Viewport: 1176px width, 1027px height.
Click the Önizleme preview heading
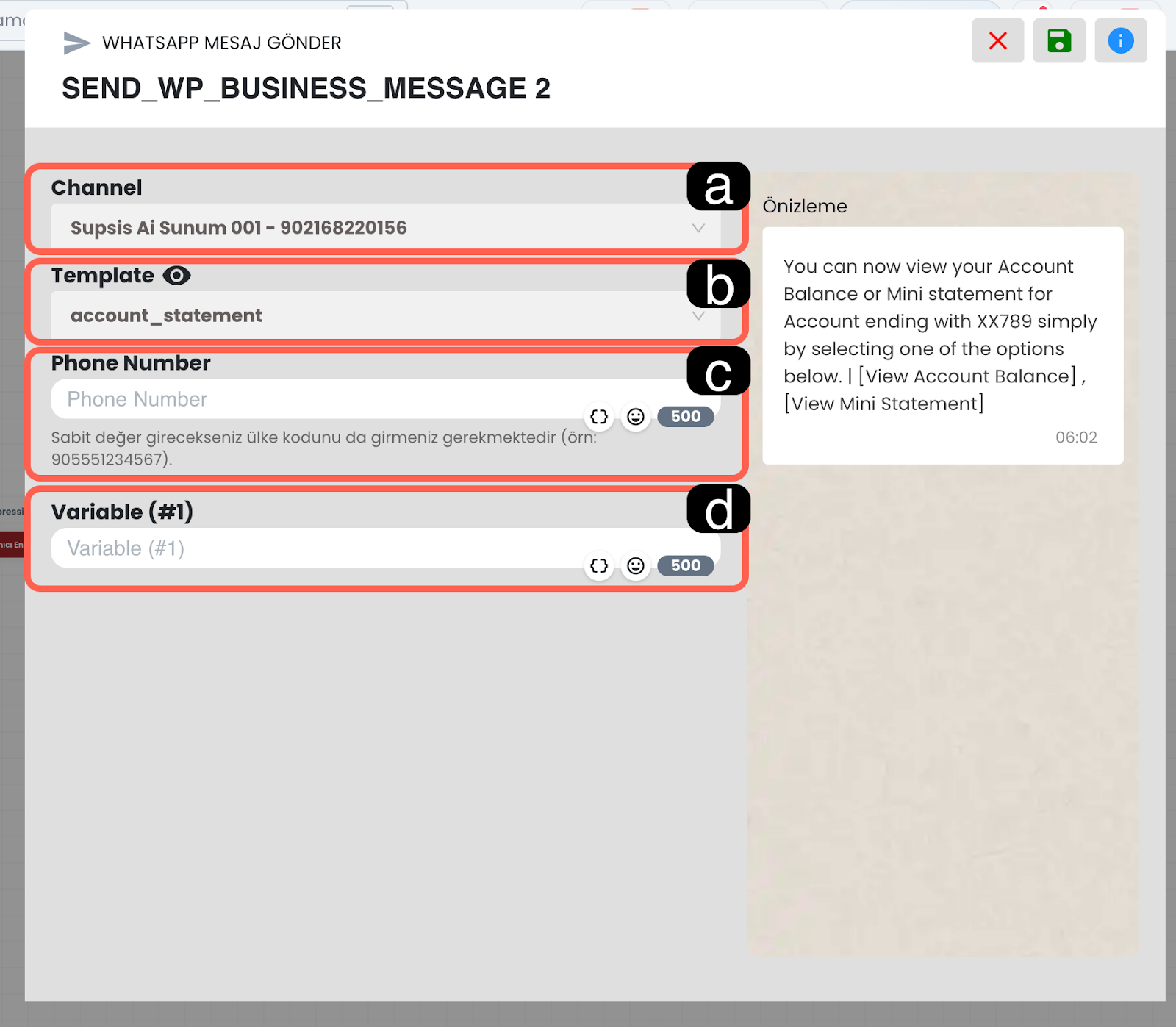pyautogui.click(x=805, y=207)
